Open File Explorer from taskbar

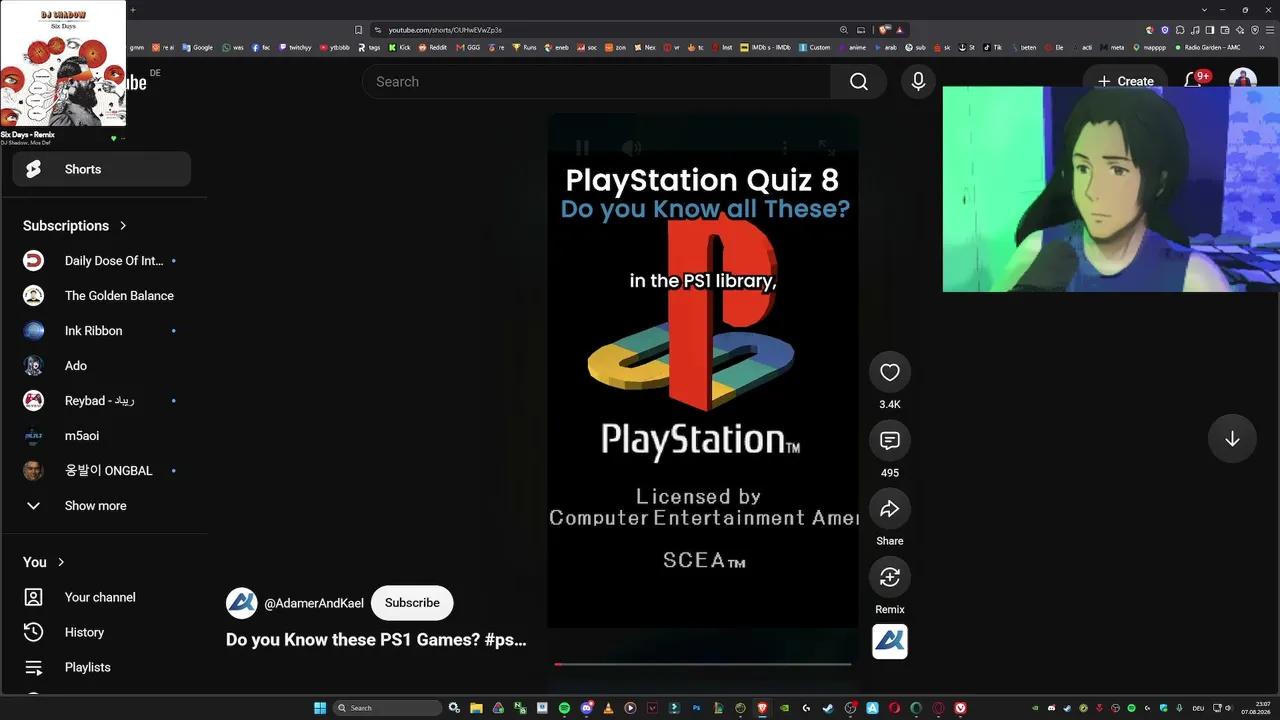click(x=476, y=708)
